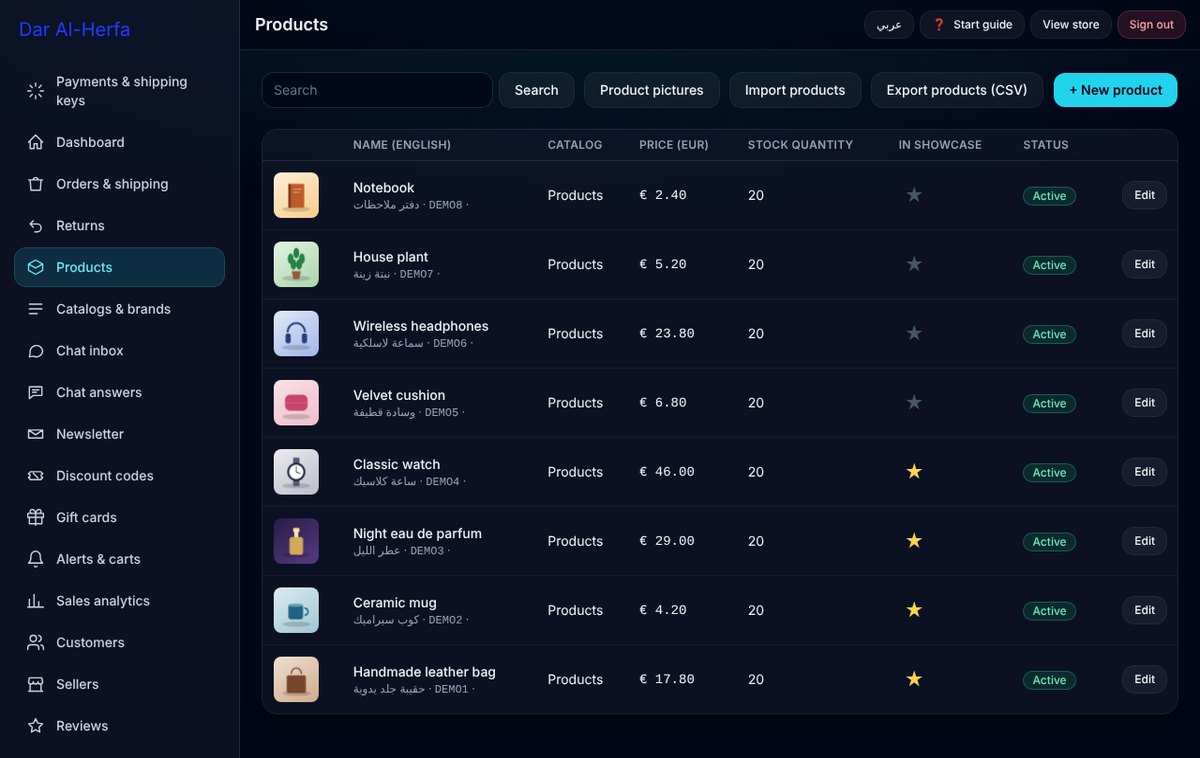Click the Newsletter envelope icon

click(x=36, y=434)
